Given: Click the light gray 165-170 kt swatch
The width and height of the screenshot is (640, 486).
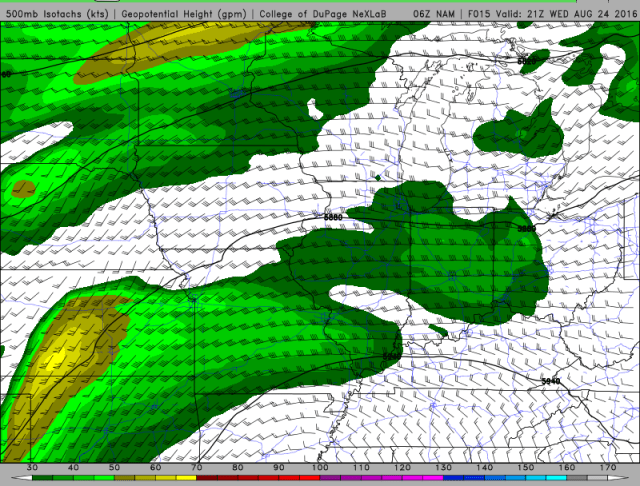Looking at the screenshot, I should [597, 478].
